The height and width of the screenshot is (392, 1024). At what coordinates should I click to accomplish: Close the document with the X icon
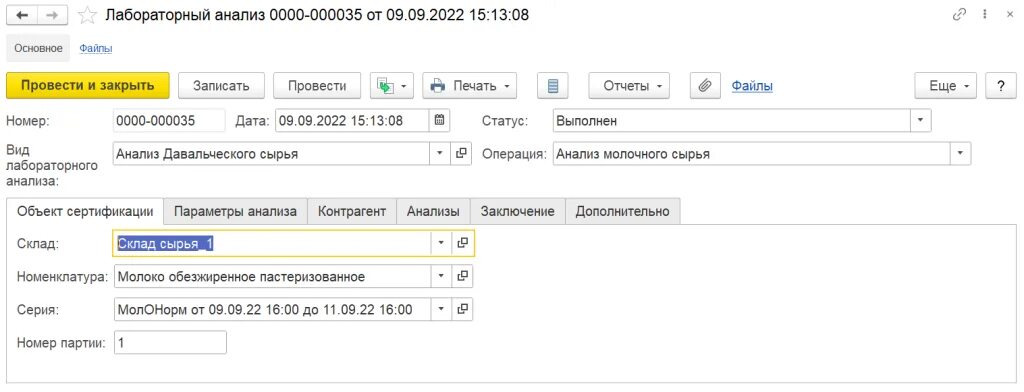[1009, 15]
